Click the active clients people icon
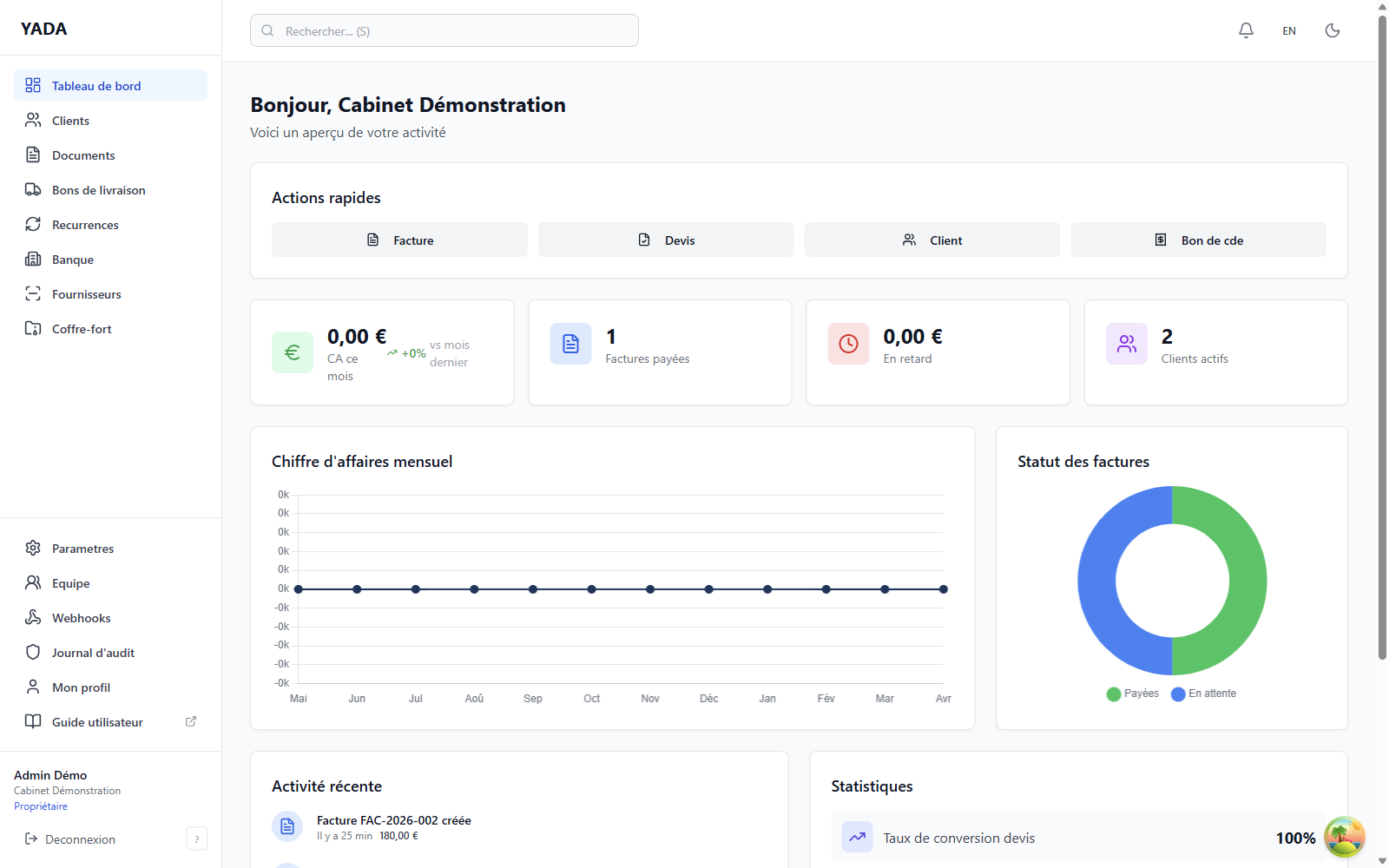Screen dimensions: 1389x868 pyautogui.click(x=1127, y=344)
